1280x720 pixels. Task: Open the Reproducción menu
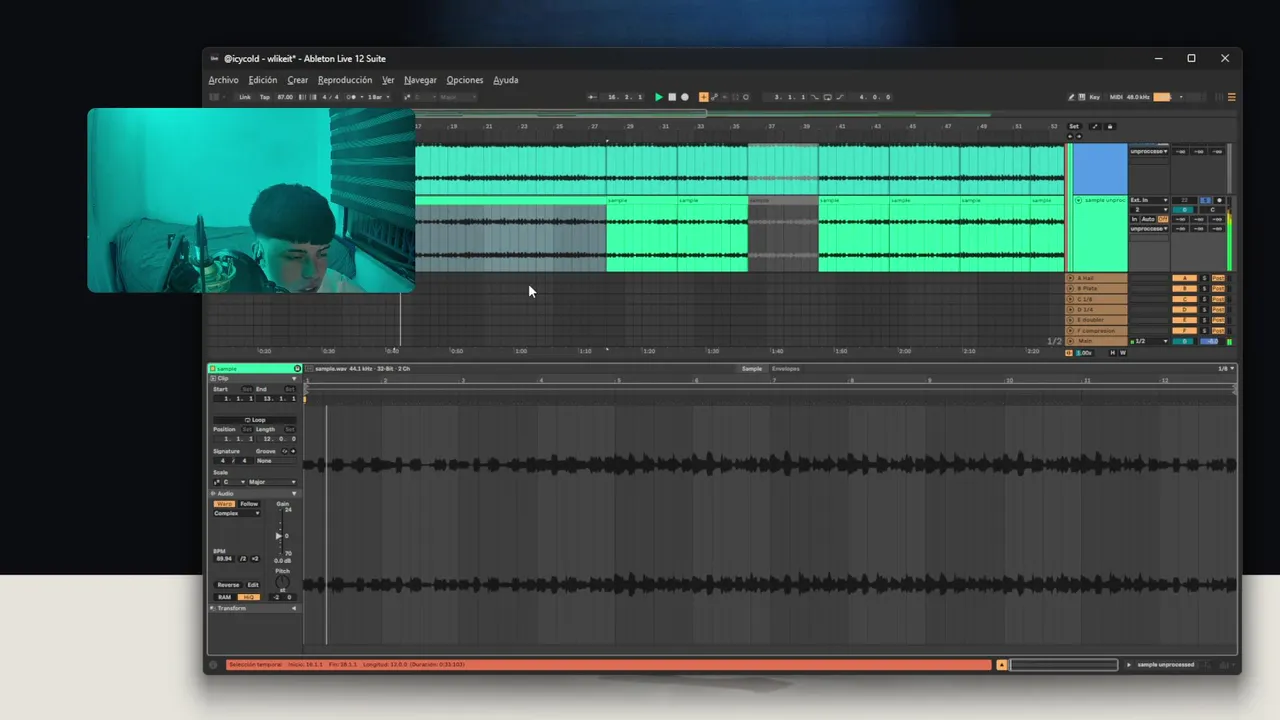tap(345, 80)
